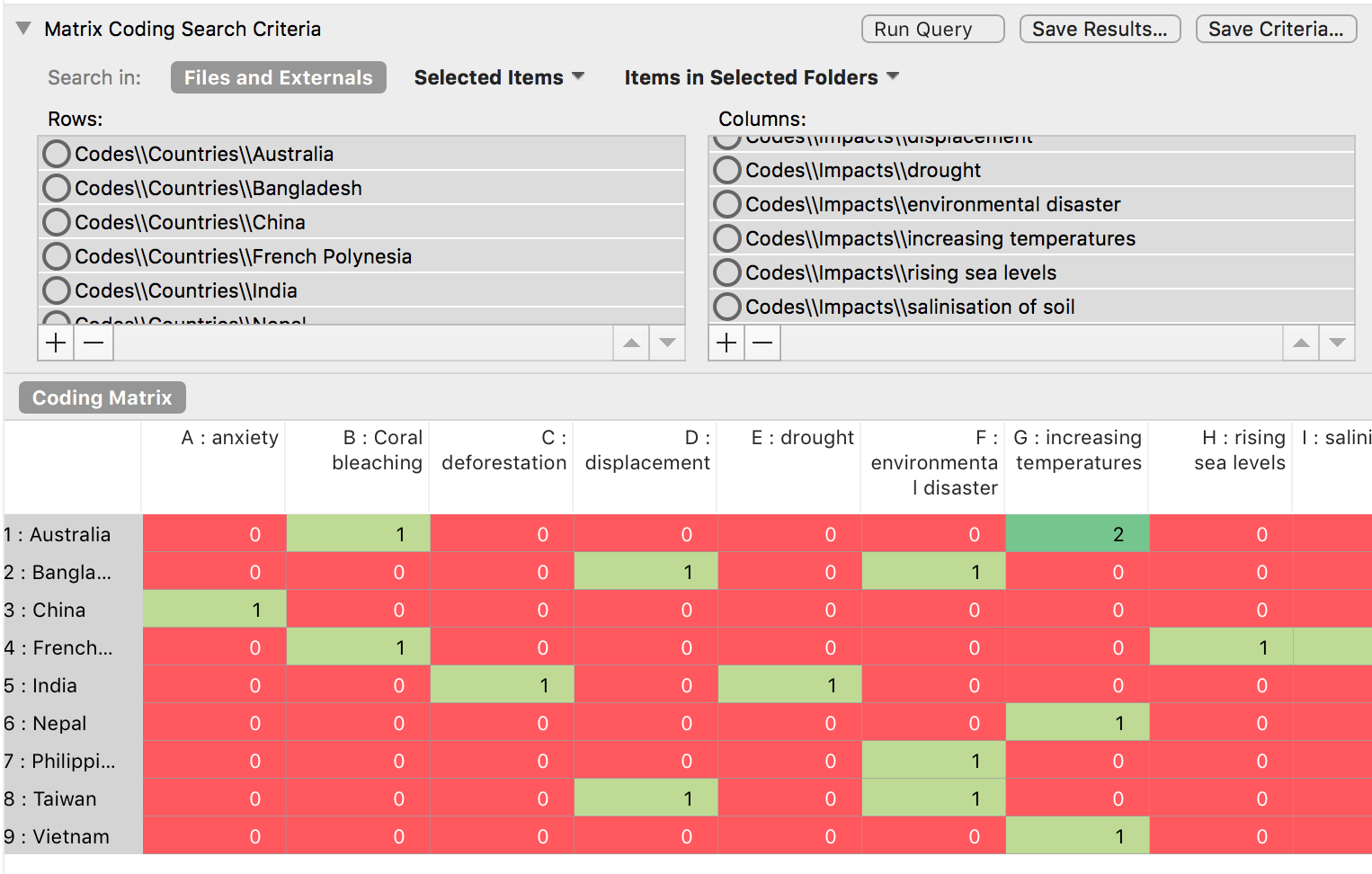
Task: Move column item up with Columns arrow
Action: (x=1301, y=343)
